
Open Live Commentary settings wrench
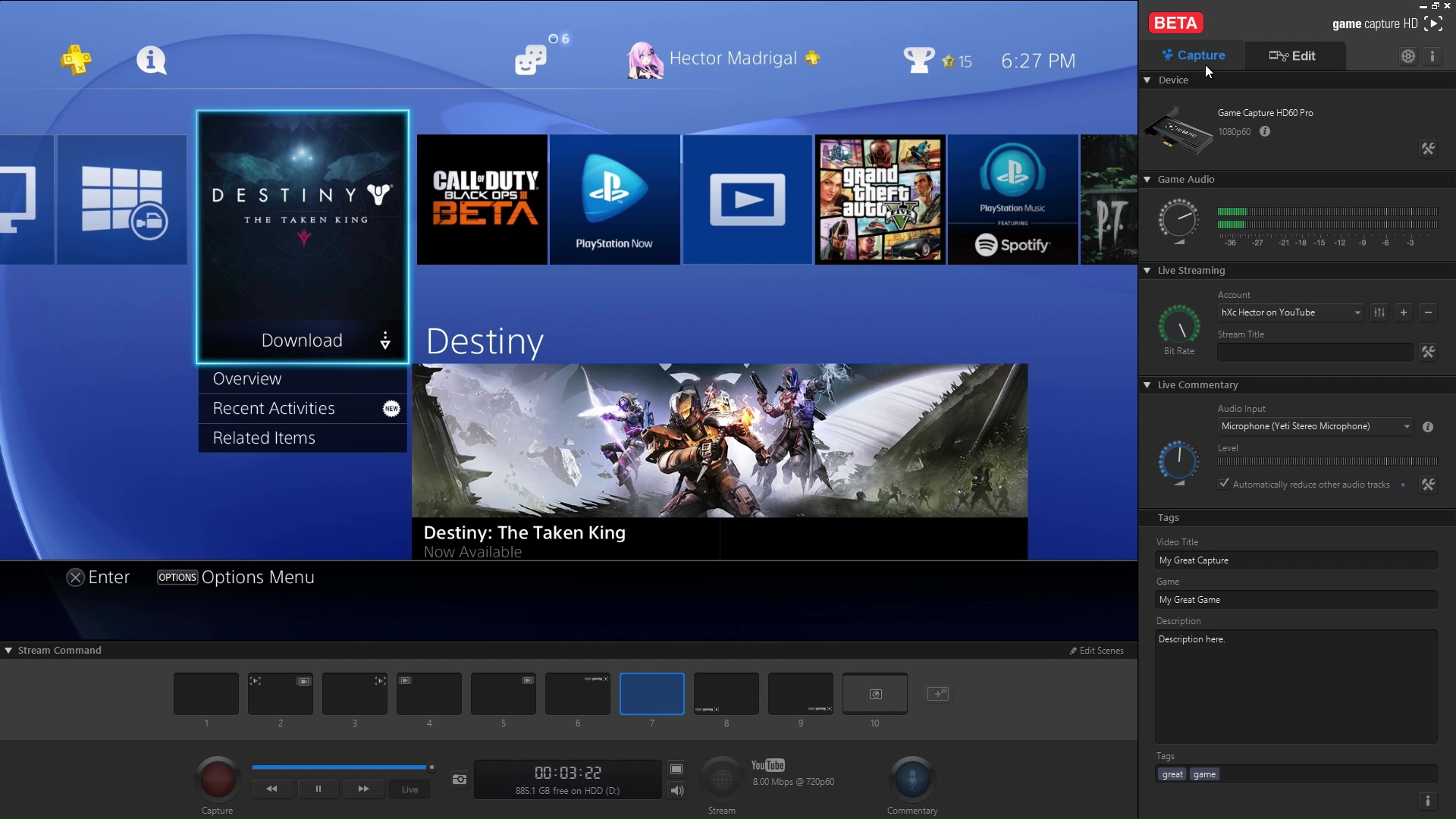pyautogui.click(x=1428, y=485)
